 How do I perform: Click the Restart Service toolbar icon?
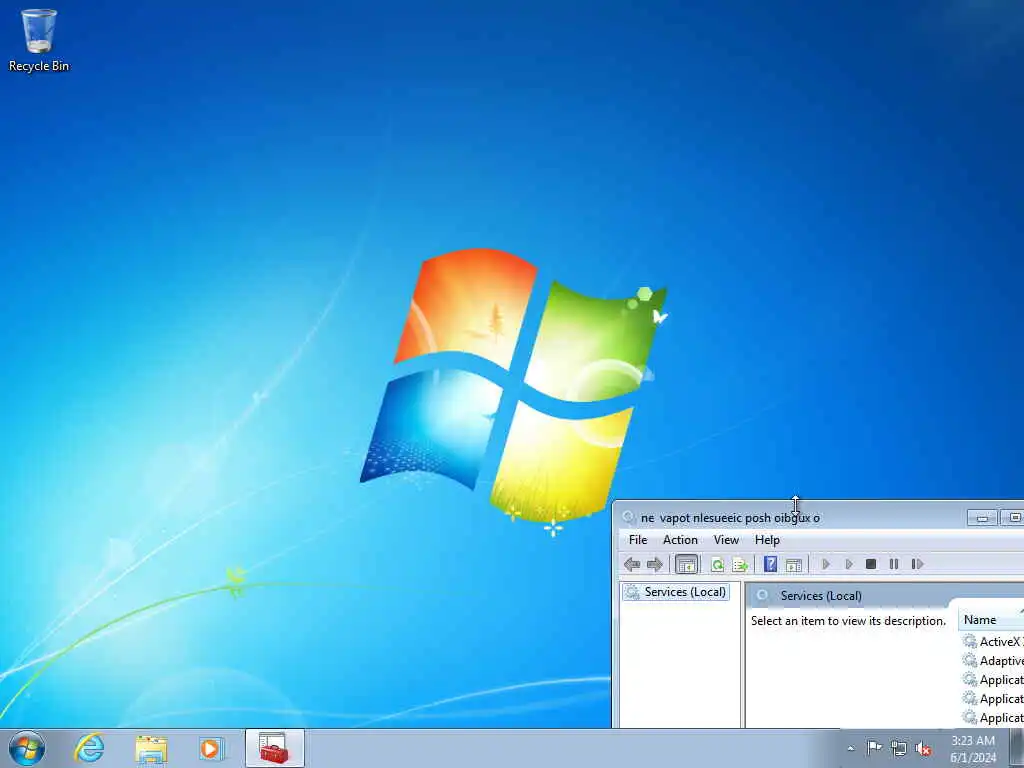917,564
